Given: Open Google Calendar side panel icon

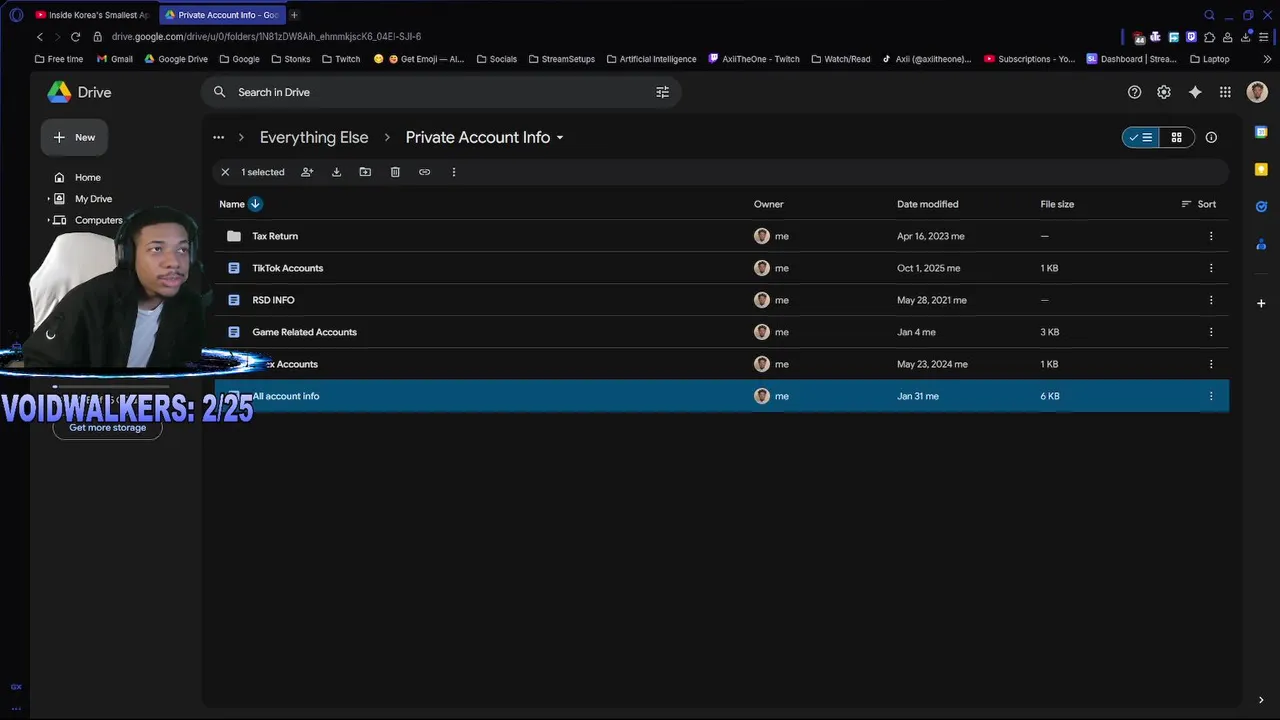Looking at the screenshot, I should [x=1261, y=132].
